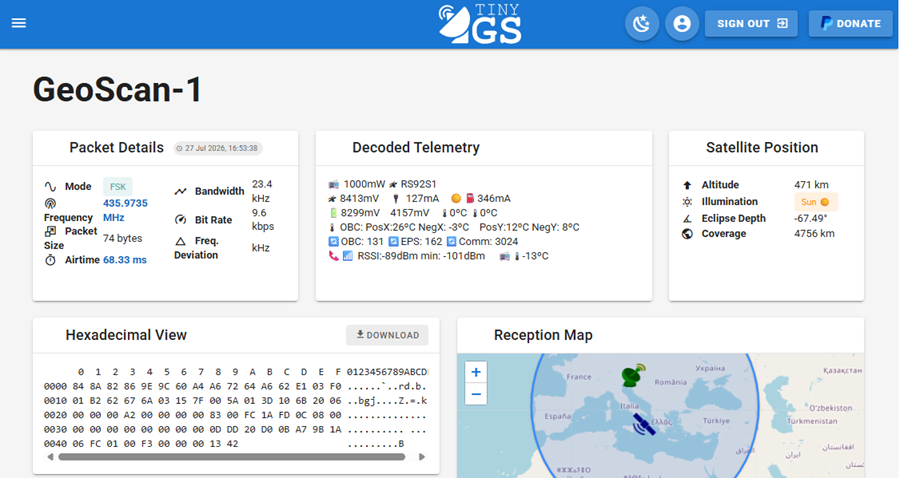900x478 pixels.
Task: Click the Decoded Telemetry heading
Action: click(416, 147)
